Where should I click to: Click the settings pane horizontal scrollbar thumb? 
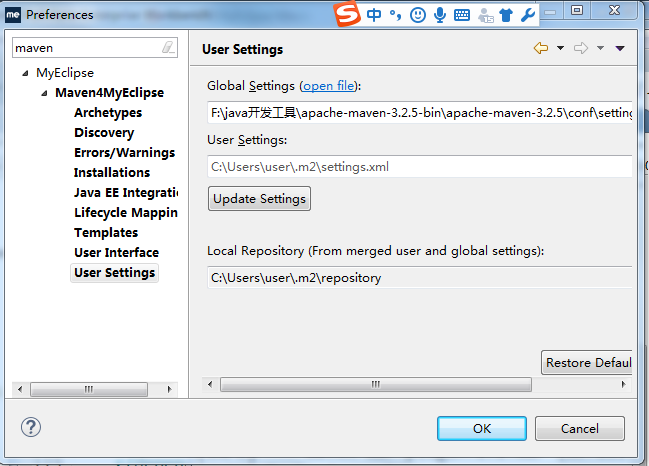tap(376, 384)
